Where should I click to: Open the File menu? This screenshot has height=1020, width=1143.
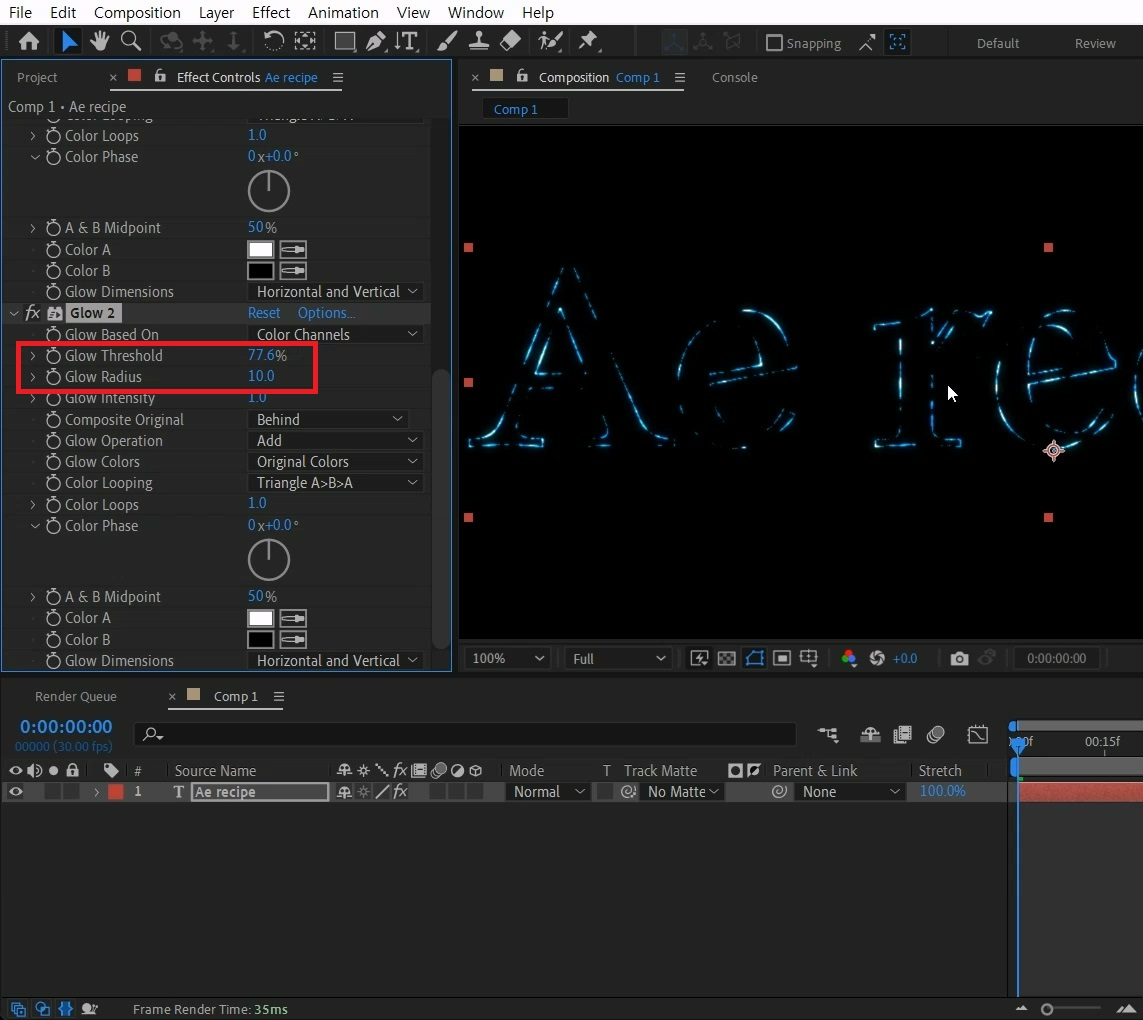point(20,12)
